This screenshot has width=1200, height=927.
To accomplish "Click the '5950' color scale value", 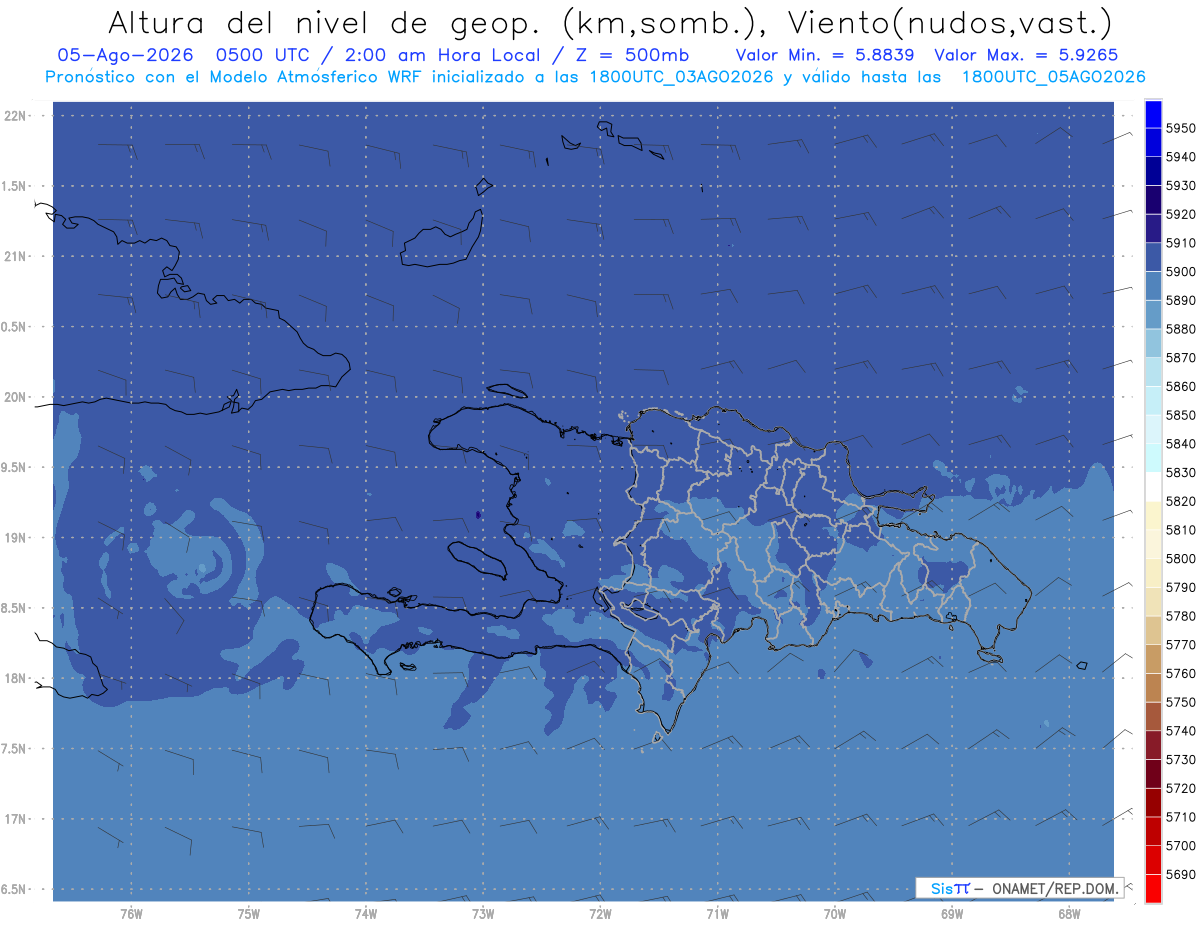I will (x=1181, y=128).
